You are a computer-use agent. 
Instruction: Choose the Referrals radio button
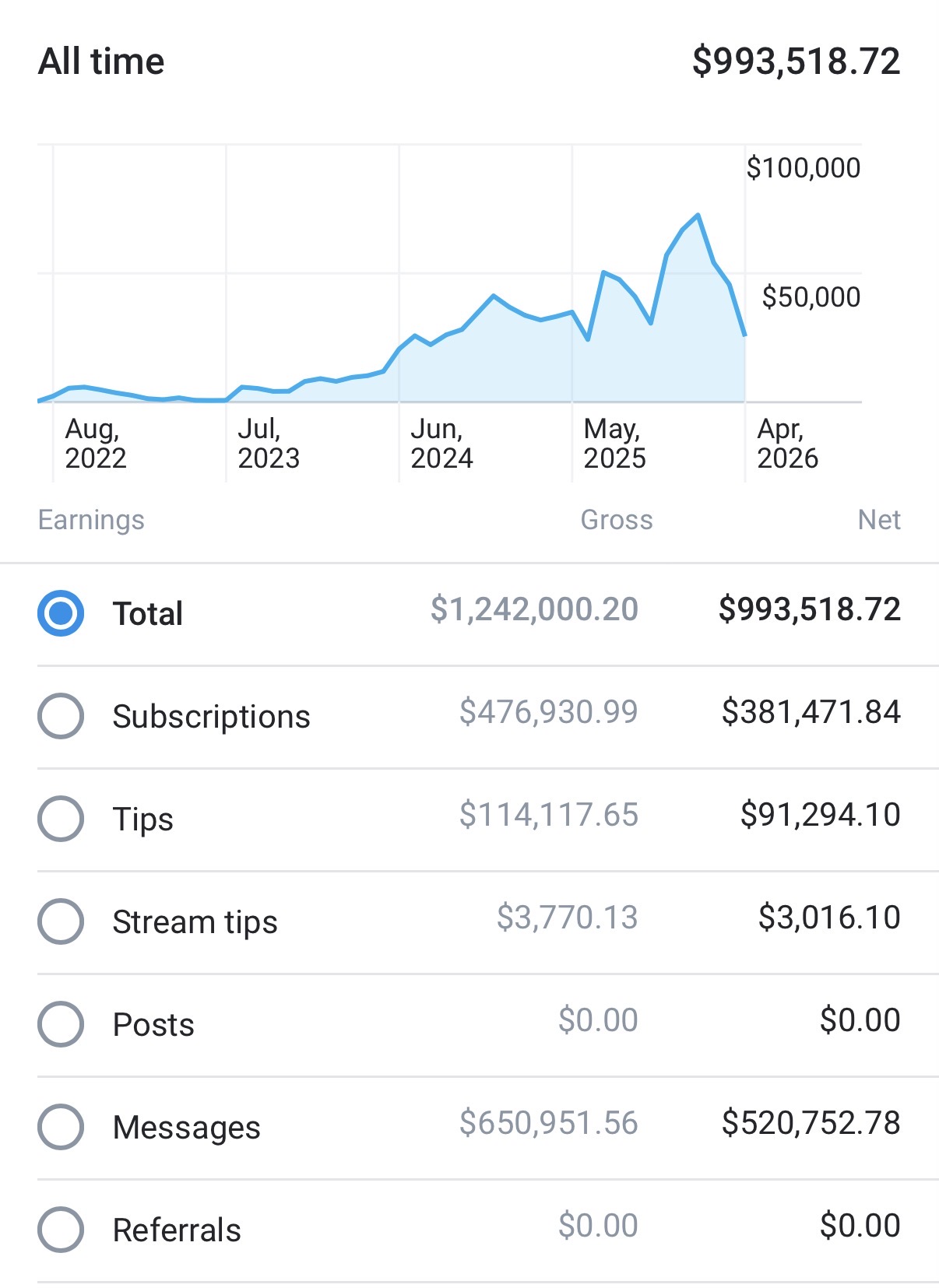[x=61, y=1230]
